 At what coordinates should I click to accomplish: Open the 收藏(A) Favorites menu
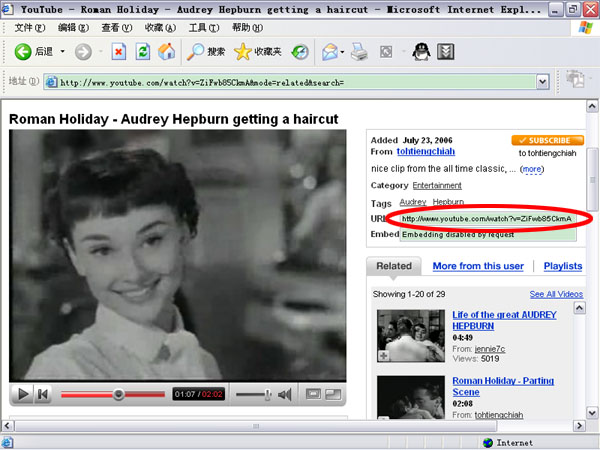click(x=160, y=28)
